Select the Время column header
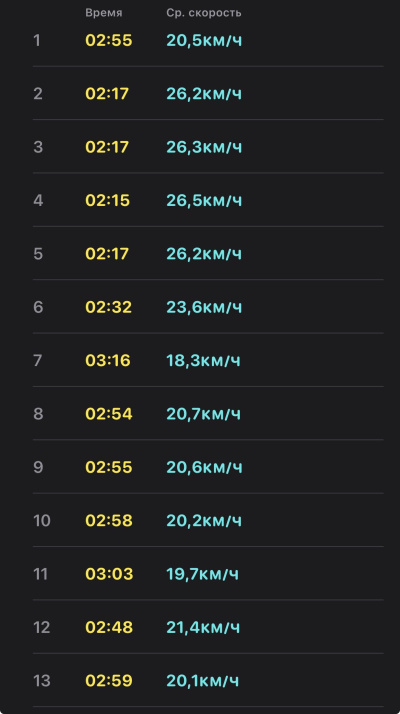Screen dimensions: 400x714 click(103, 13)
